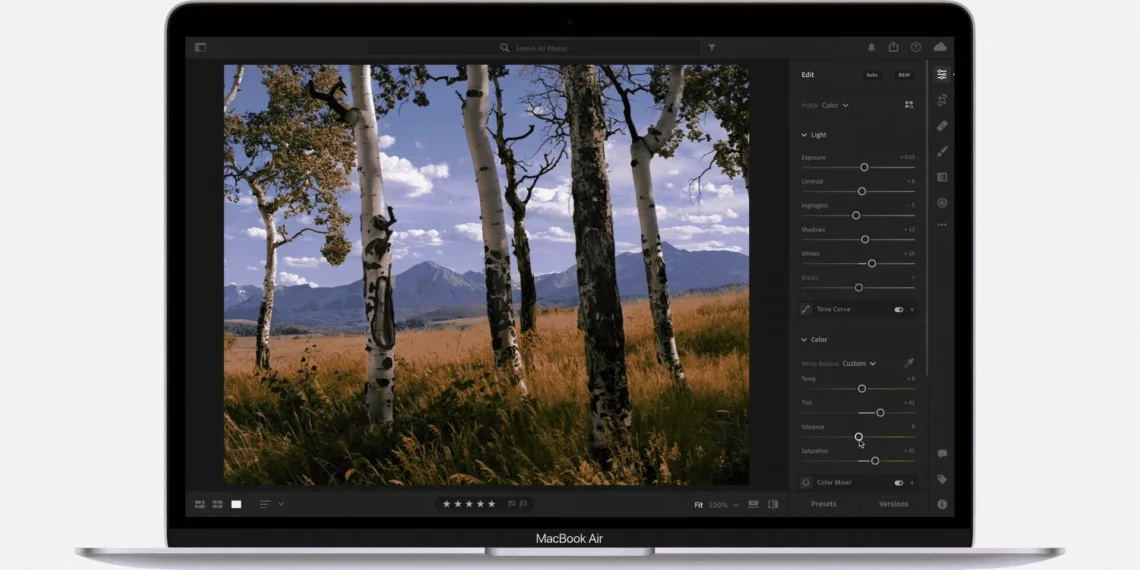Set rating to the fifth star
Viewport: 1140px width, 570px height.
491,504
